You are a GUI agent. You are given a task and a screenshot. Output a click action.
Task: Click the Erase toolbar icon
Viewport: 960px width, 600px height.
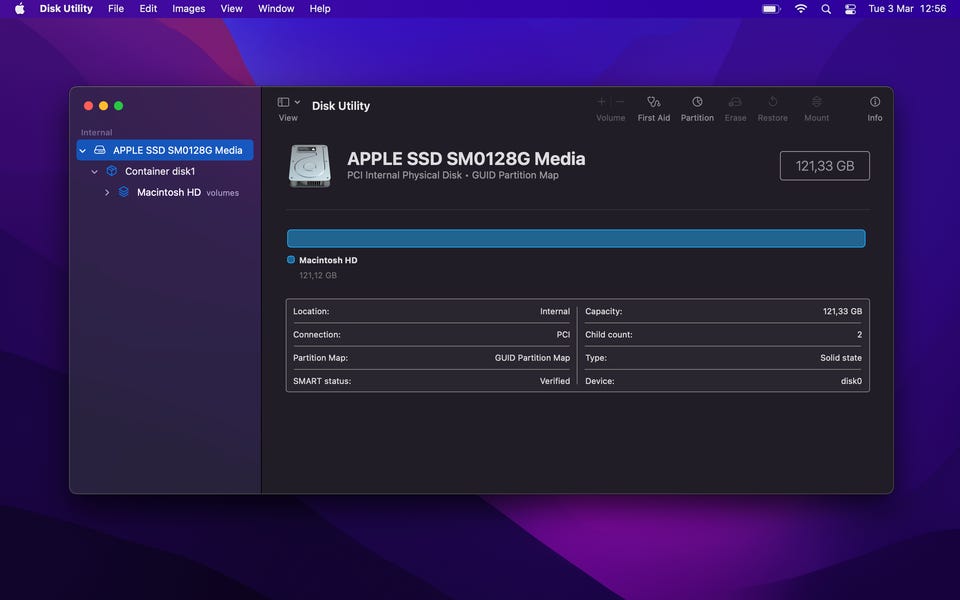tap(735, 108)
